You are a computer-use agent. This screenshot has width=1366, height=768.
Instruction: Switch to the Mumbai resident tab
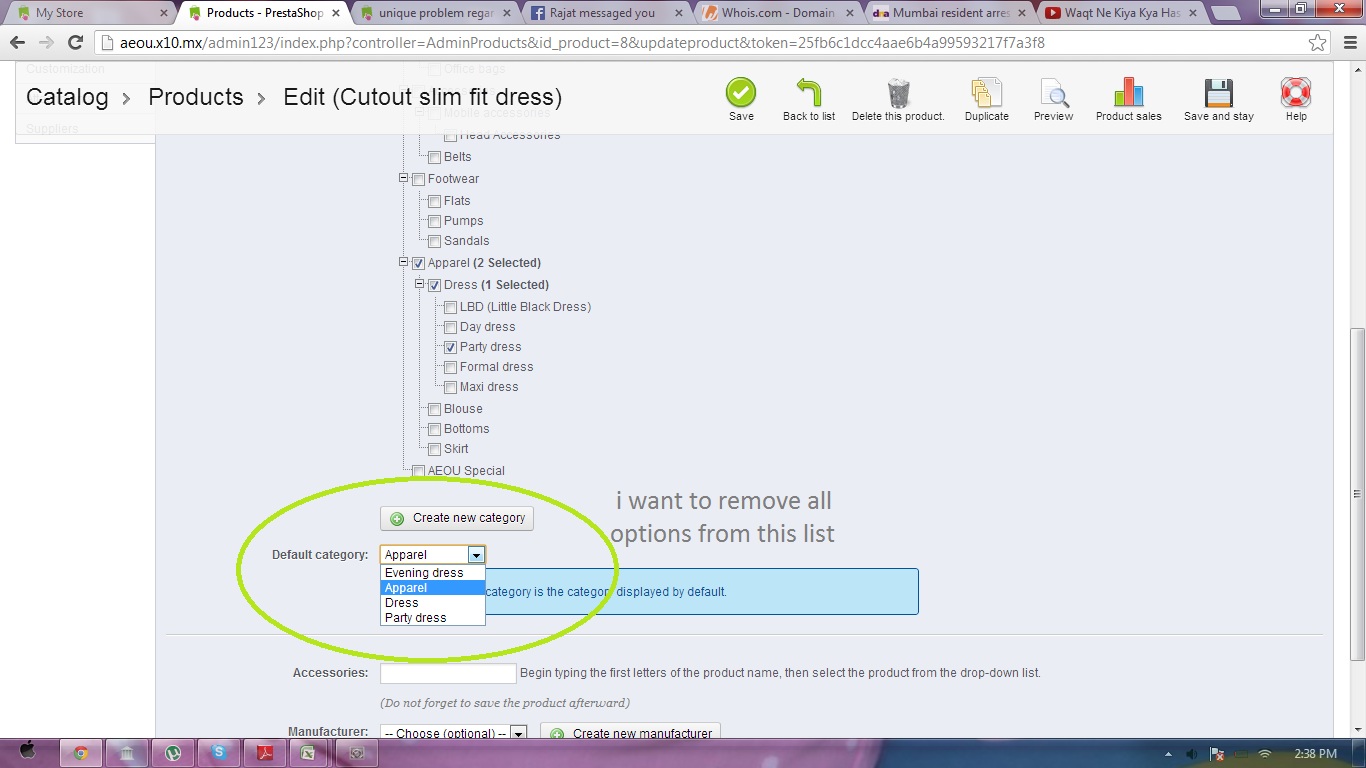point(951,13)
